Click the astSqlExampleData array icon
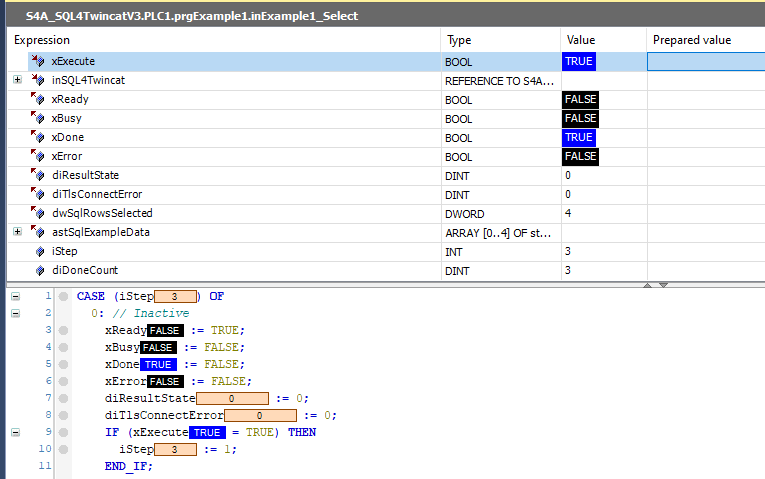 38,232
